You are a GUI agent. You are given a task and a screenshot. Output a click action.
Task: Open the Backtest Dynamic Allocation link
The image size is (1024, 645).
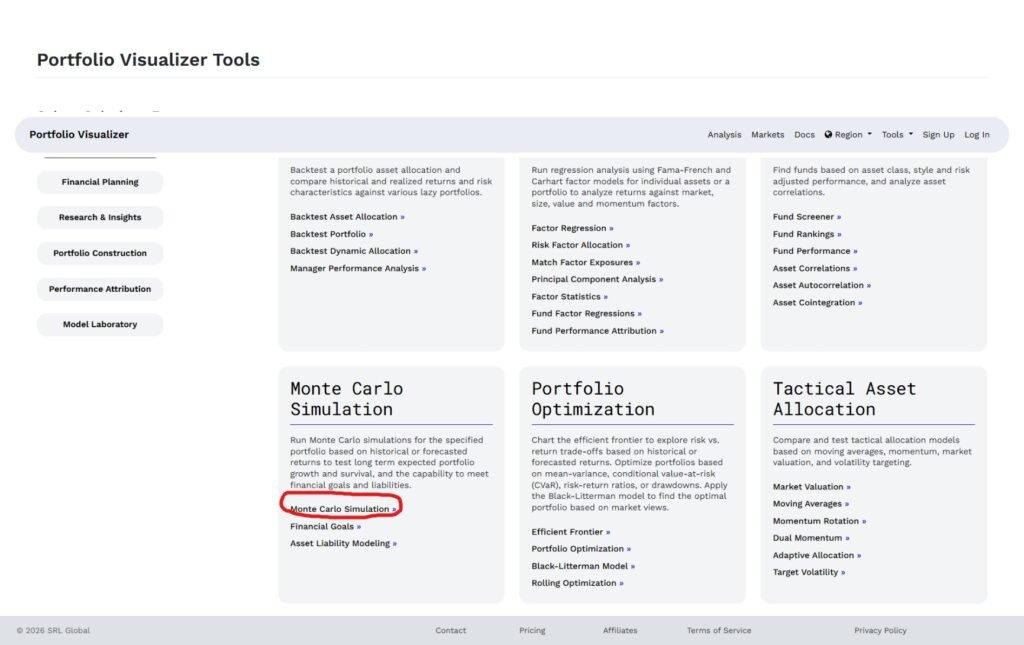(x=354, y=251)
